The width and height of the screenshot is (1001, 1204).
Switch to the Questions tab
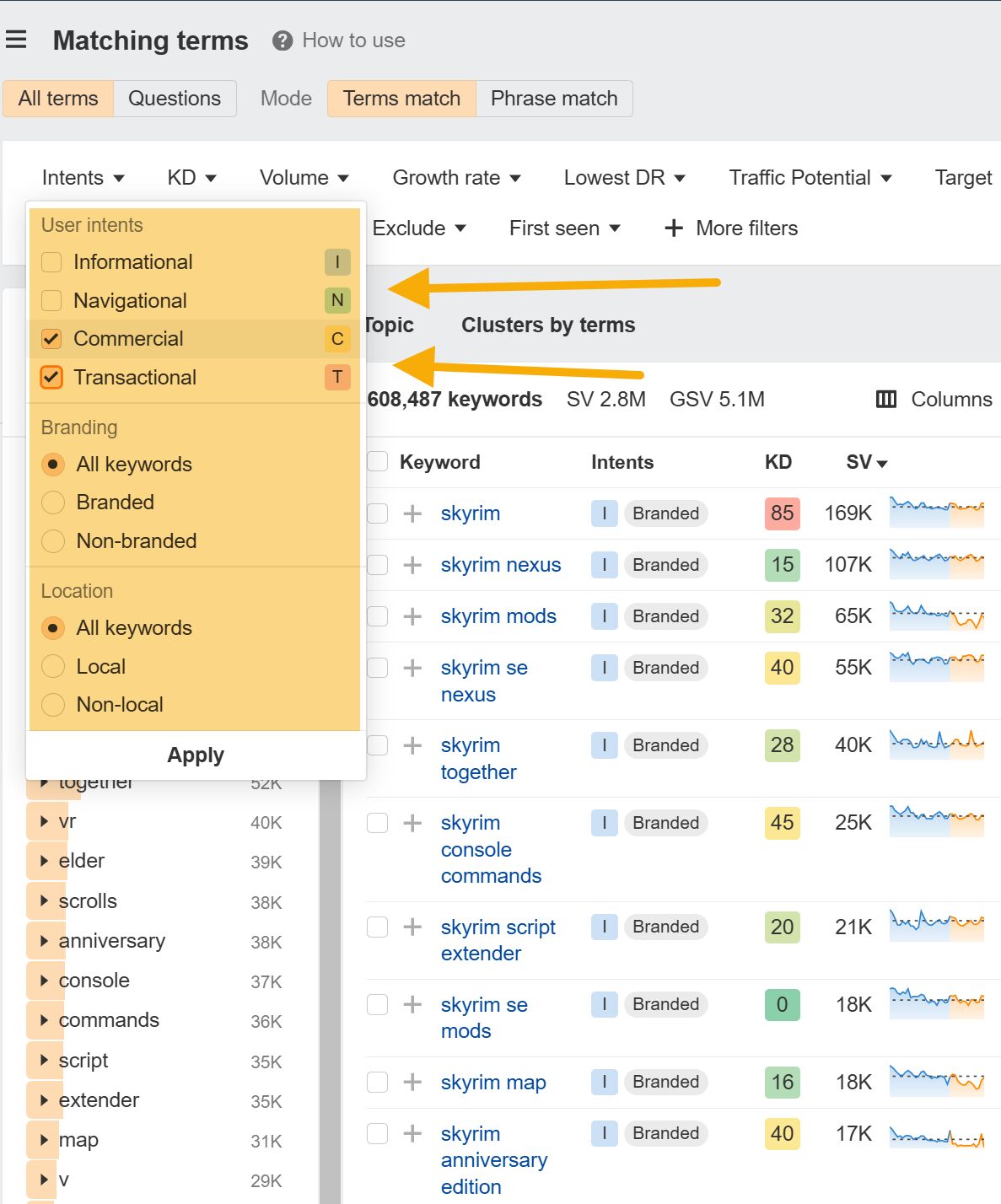tap(175, 99)
